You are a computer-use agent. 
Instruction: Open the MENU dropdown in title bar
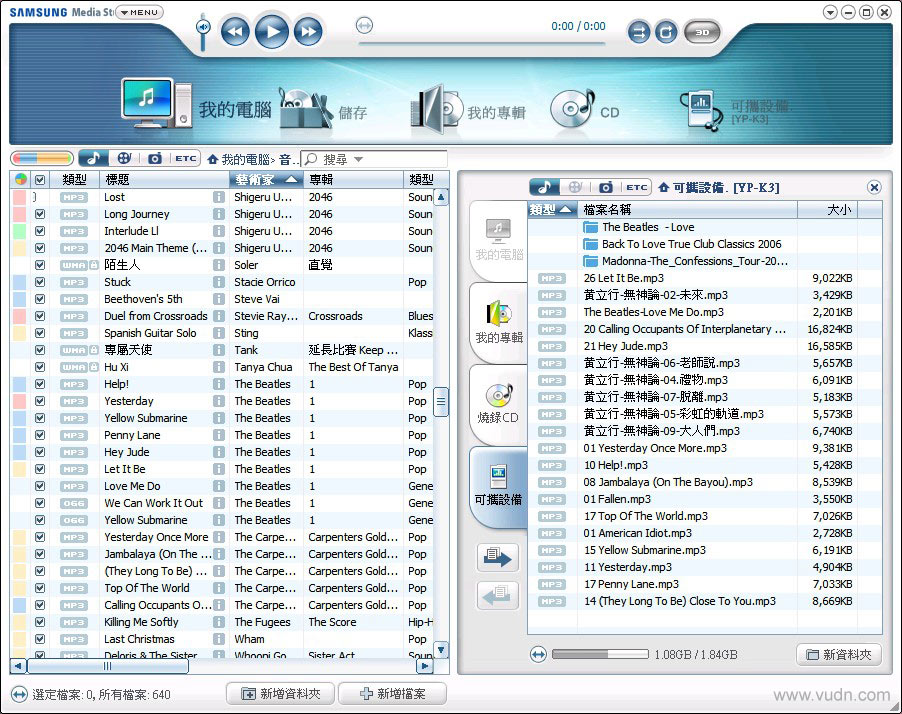click(x=140, y=12)
